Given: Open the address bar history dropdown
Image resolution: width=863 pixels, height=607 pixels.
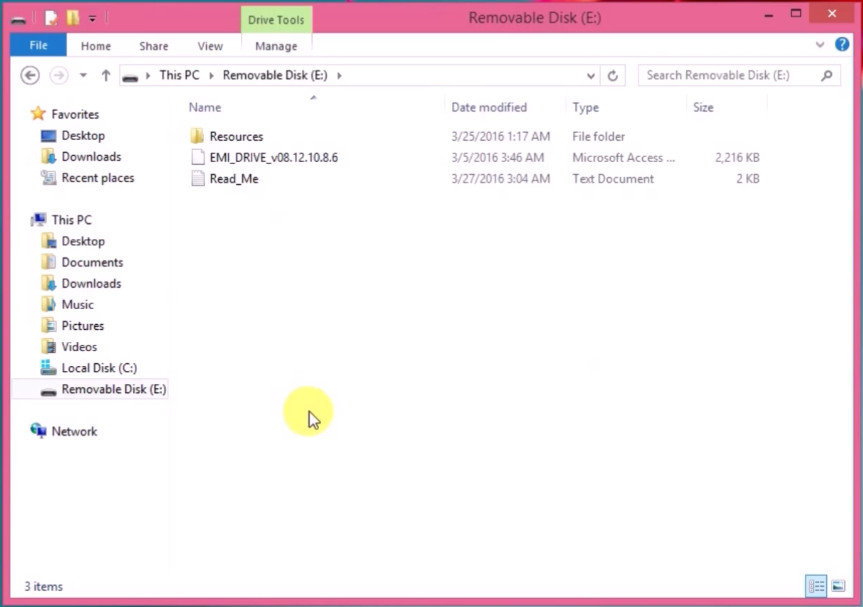Looking at the screenshot, I should [x=591, y=75].
